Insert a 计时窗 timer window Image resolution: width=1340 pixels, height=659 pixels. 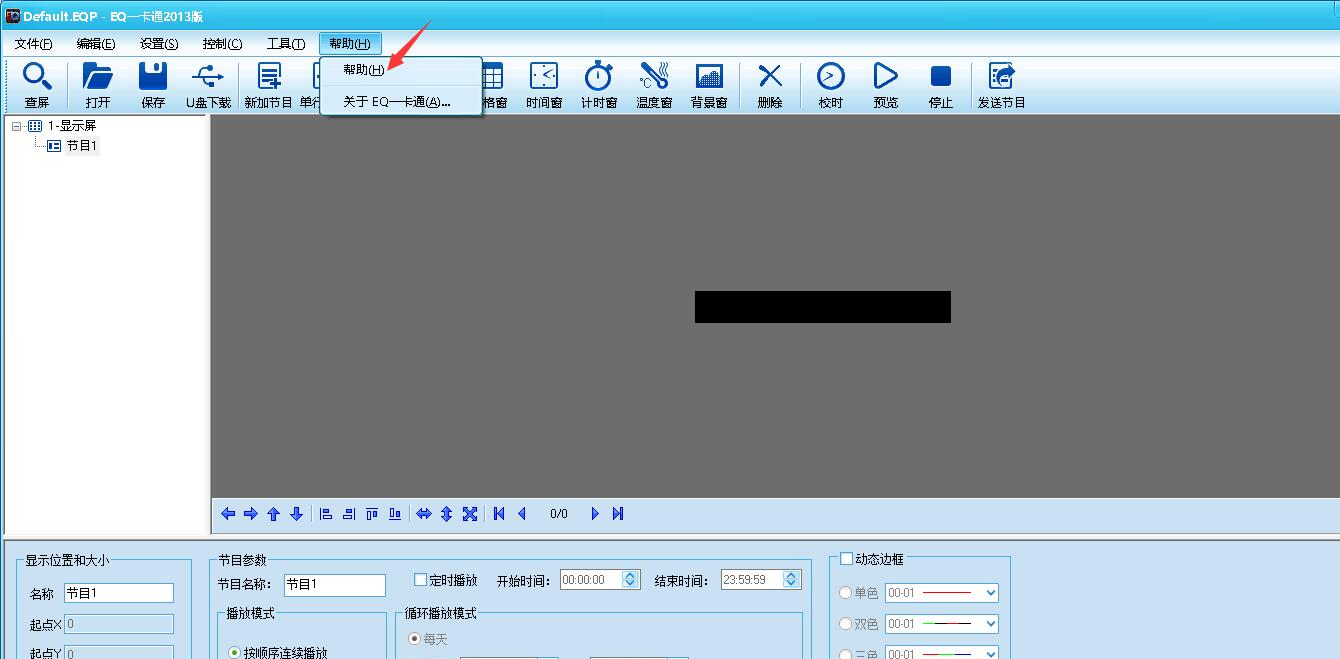(x=599, y=85)
